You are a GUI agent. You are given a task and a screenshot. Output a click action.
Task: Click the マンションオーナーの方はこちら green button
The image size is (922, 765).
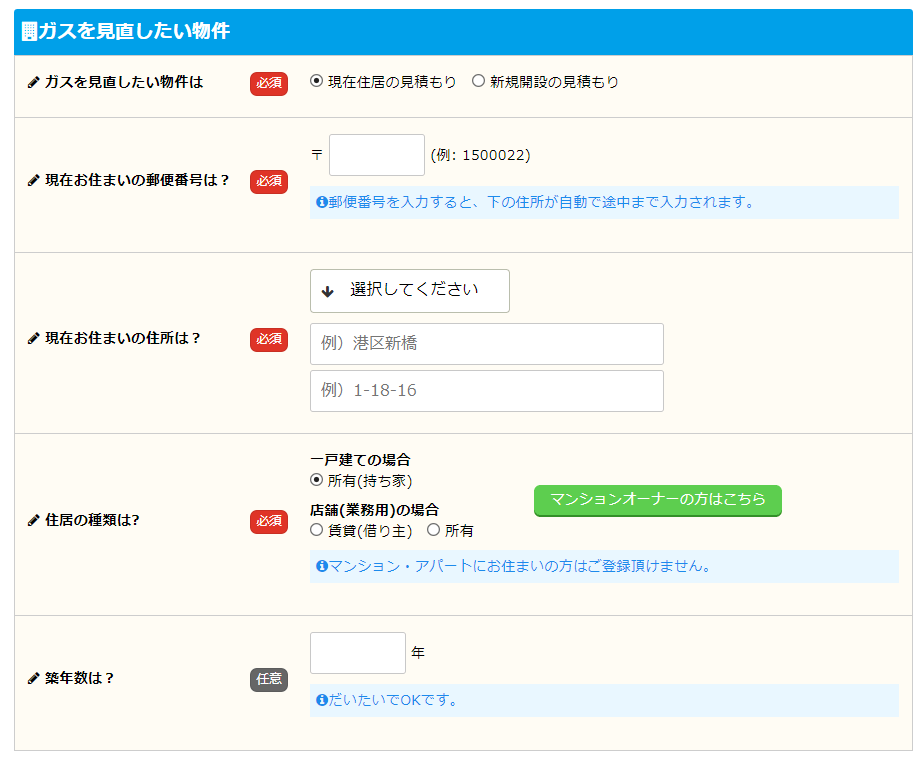(x=658, y=501)
